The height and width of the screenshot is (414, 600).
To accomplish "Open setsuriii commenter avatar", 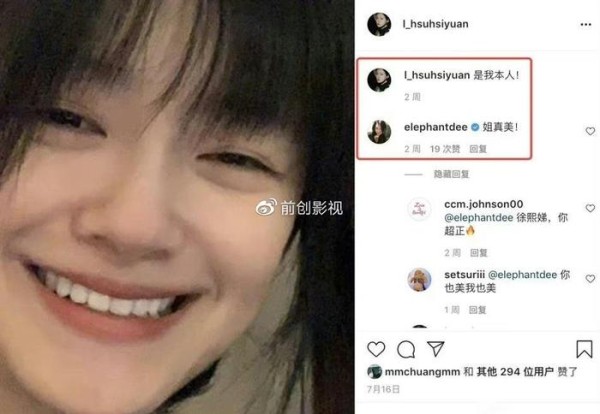I will (x=419, y=280).
